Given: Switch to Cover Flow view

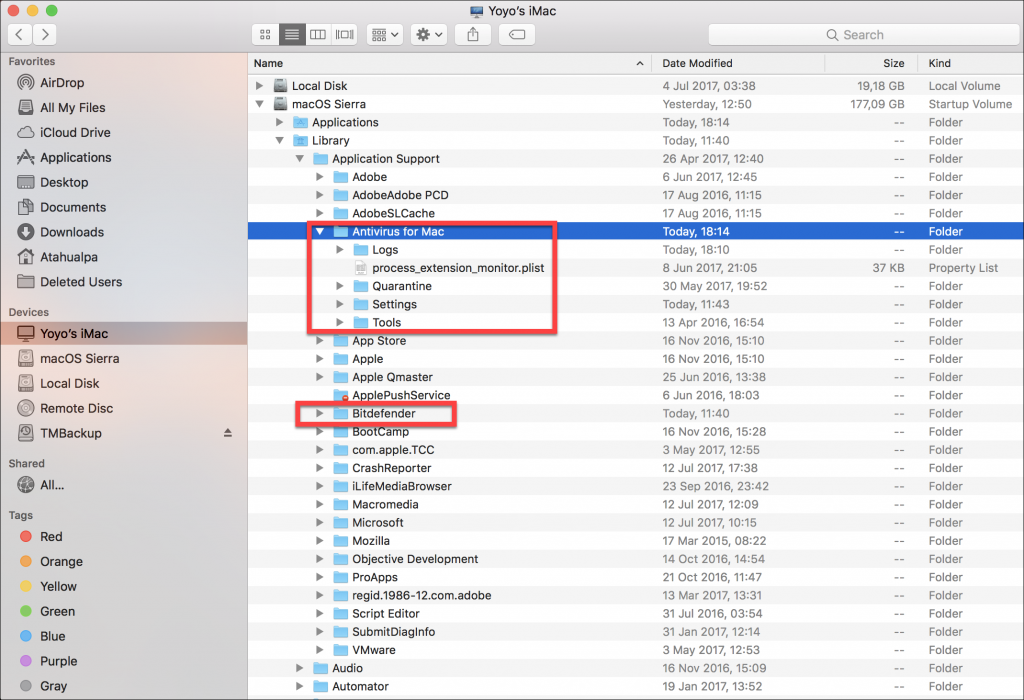Looking at the screenshot, I should pyautogui.click(x=345, y=35).
